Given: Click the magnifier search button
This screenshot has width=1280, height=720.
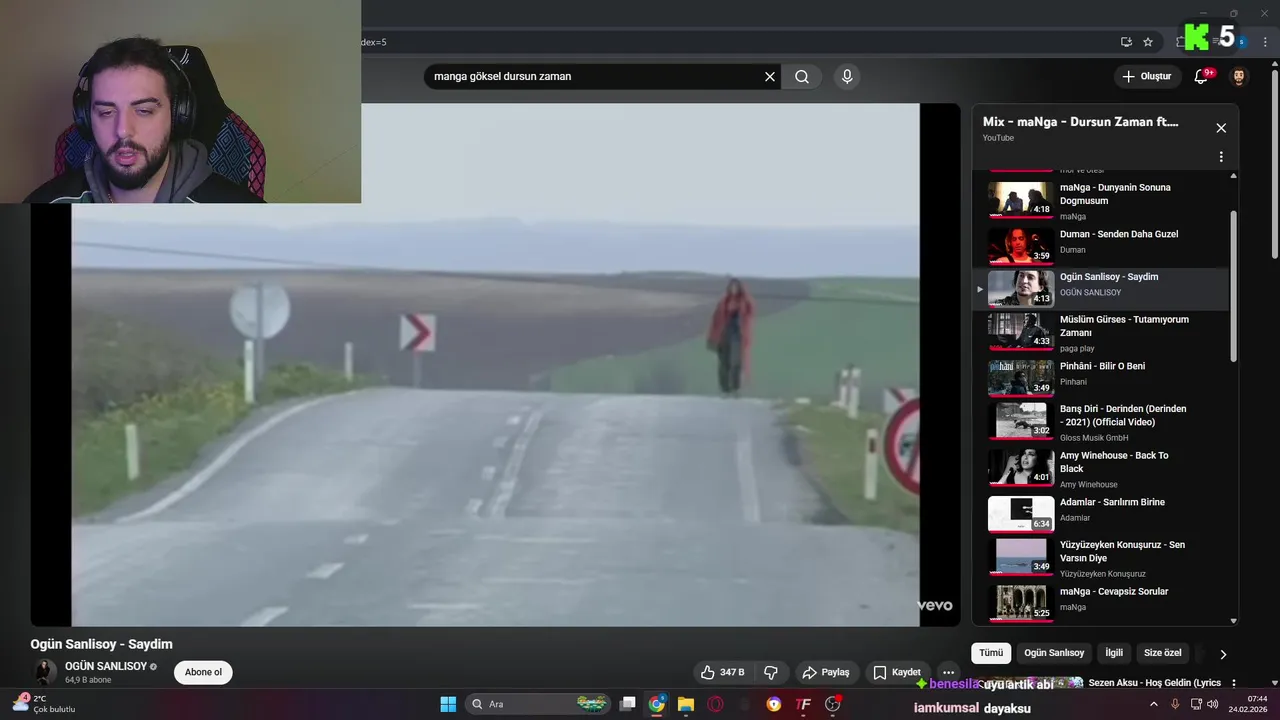Looking at the screenshot, I should 802,76.
